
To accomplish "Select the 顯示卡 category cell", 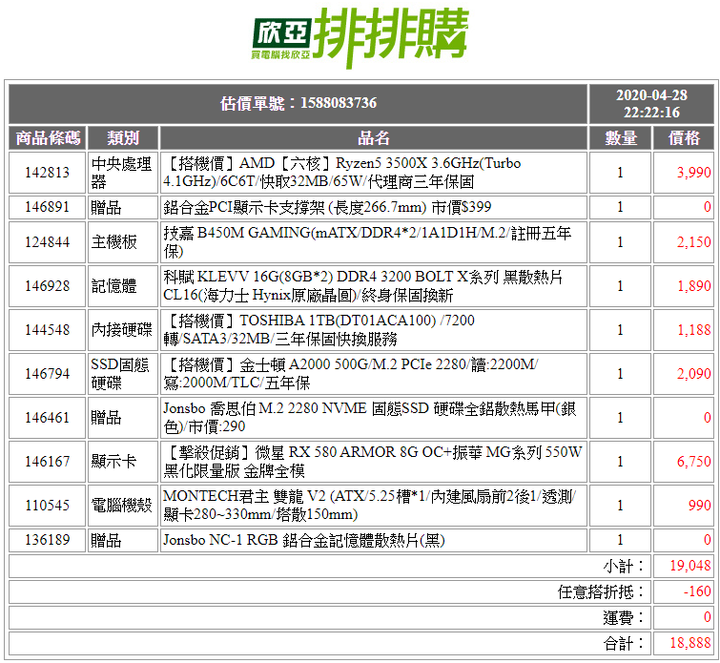I will point(123,461).
